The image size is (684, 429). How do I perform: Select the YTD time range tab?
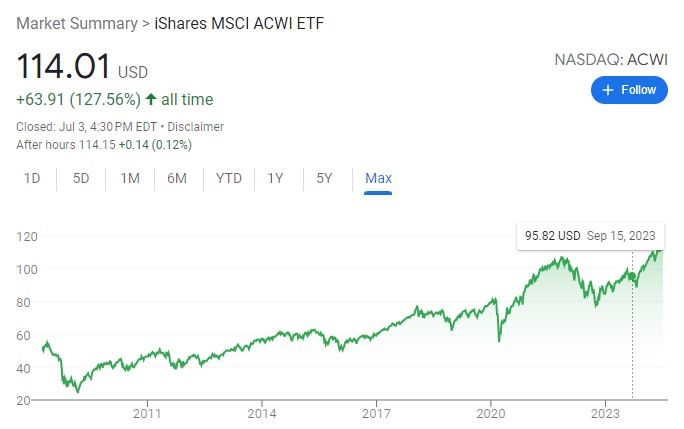click(229, 178)
